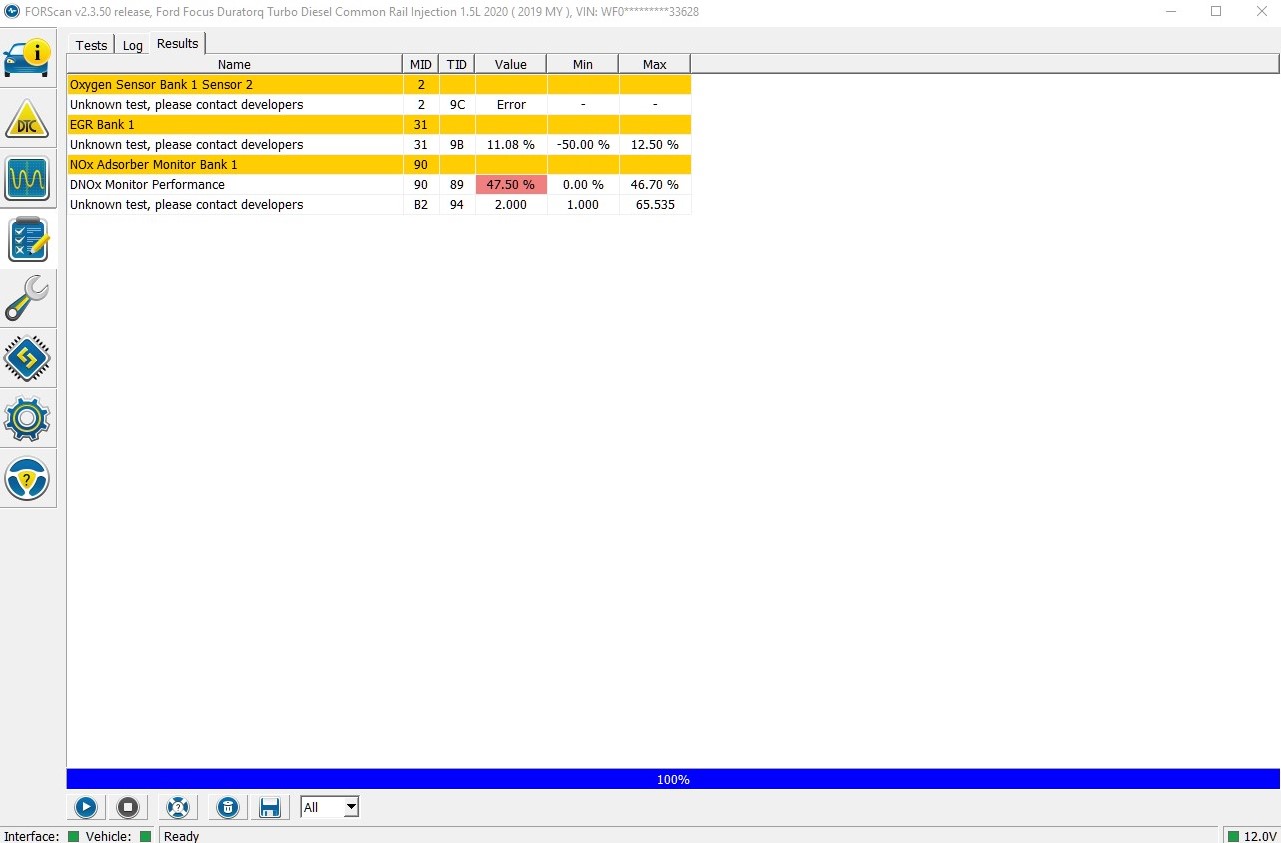Open the wrench service functions section
Viewport: 1281px width, 843px height.
pyautogui.click(x=27, y=298)
